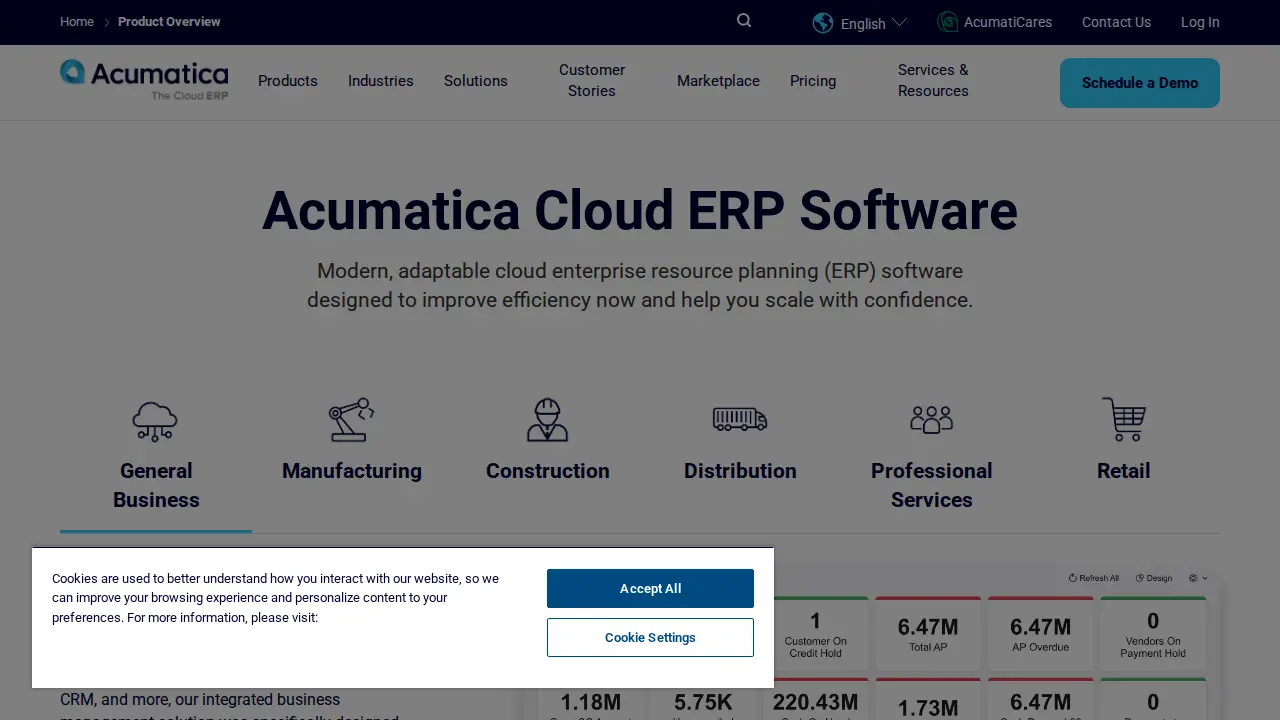Go to Home breadcrumb
The width and height of the screenshot is (1280, 720).
[x=77, y=22]
